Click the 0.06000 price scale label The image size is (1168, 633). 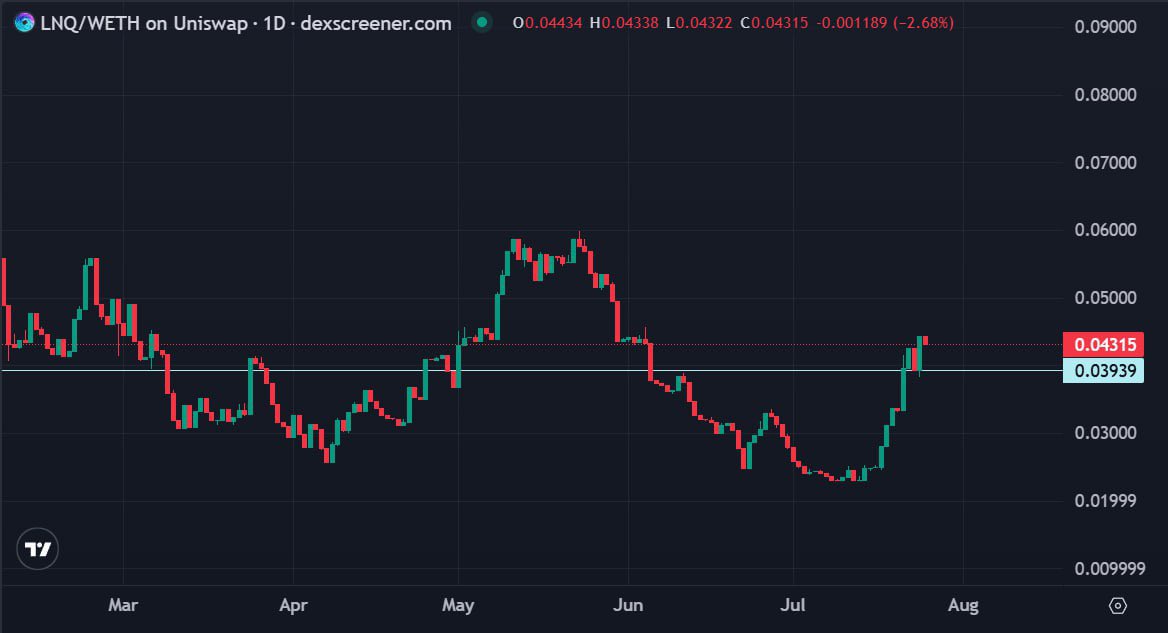click(x=1105, y=229)
